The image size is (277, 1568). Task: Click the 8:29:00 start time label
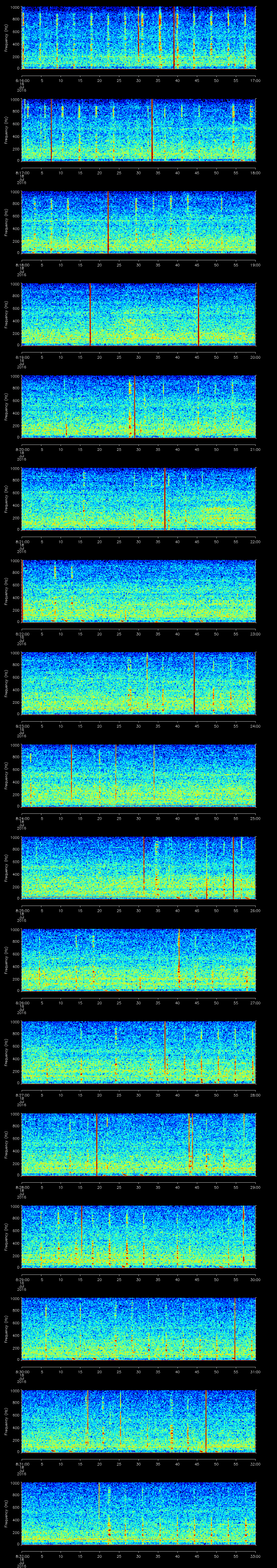(22, 1279)
